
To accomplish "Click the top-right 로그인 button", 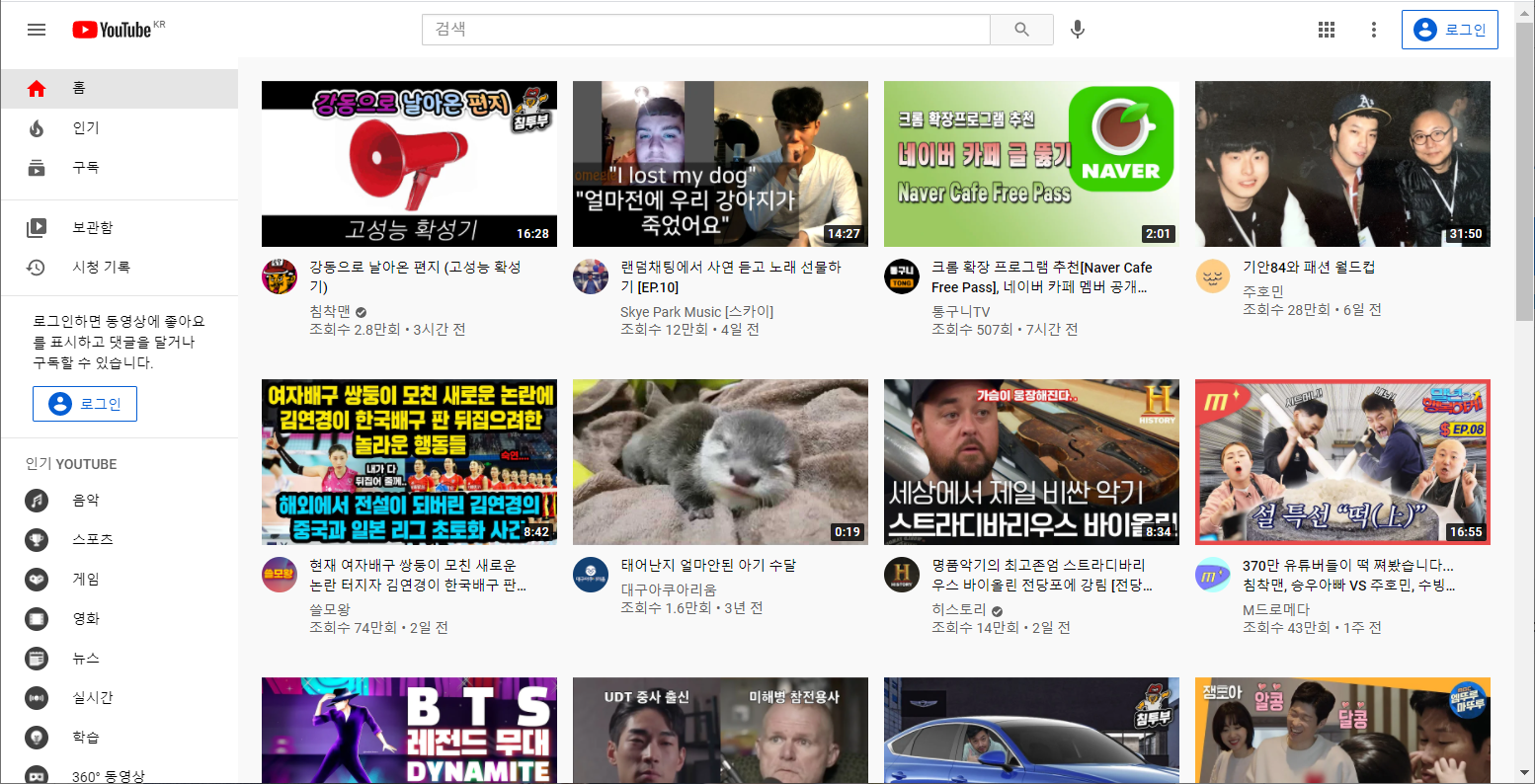I will (1449, 30).
